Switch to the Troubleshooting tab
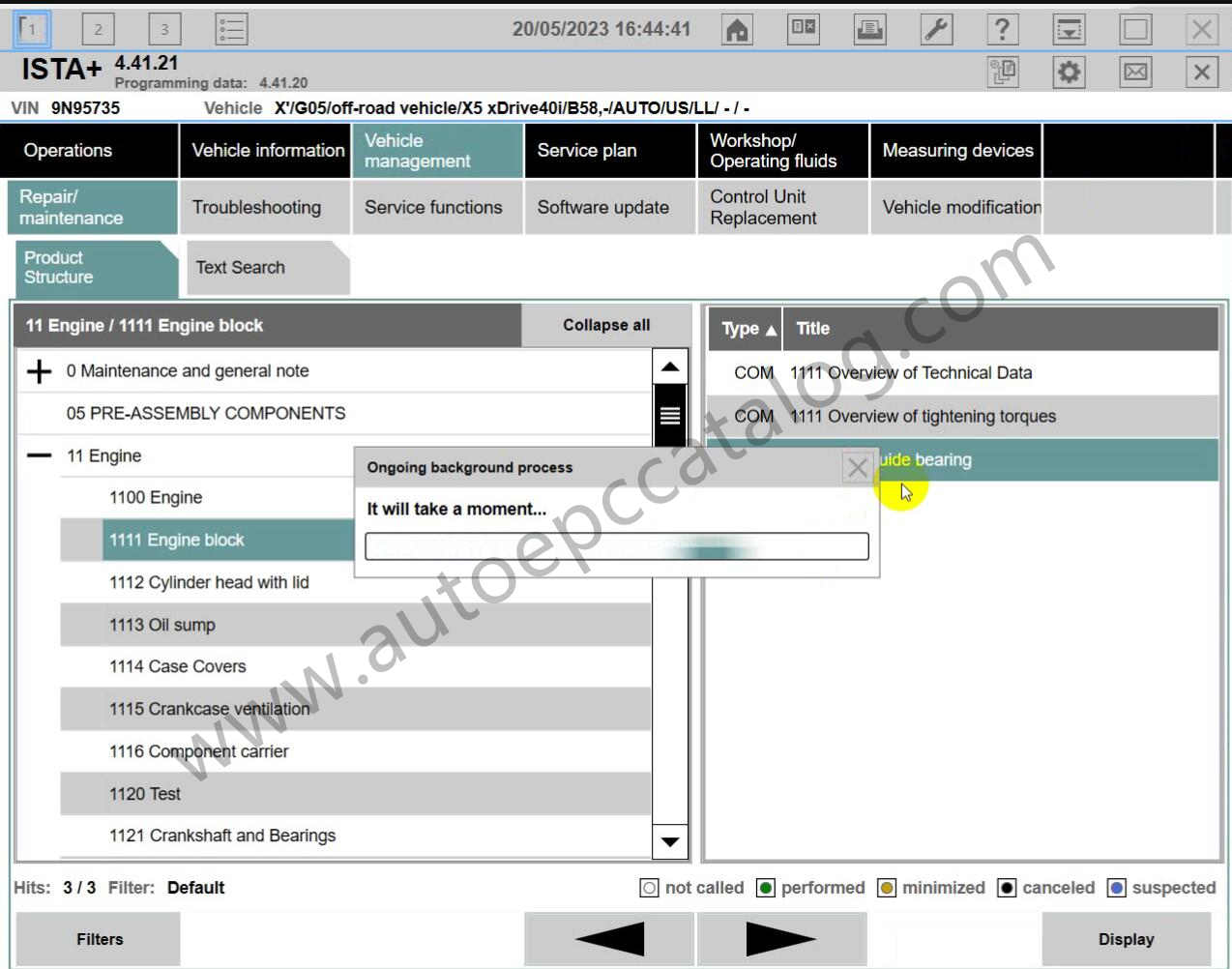The height and width of the screenshot is (969, 1232). [265, 207]
